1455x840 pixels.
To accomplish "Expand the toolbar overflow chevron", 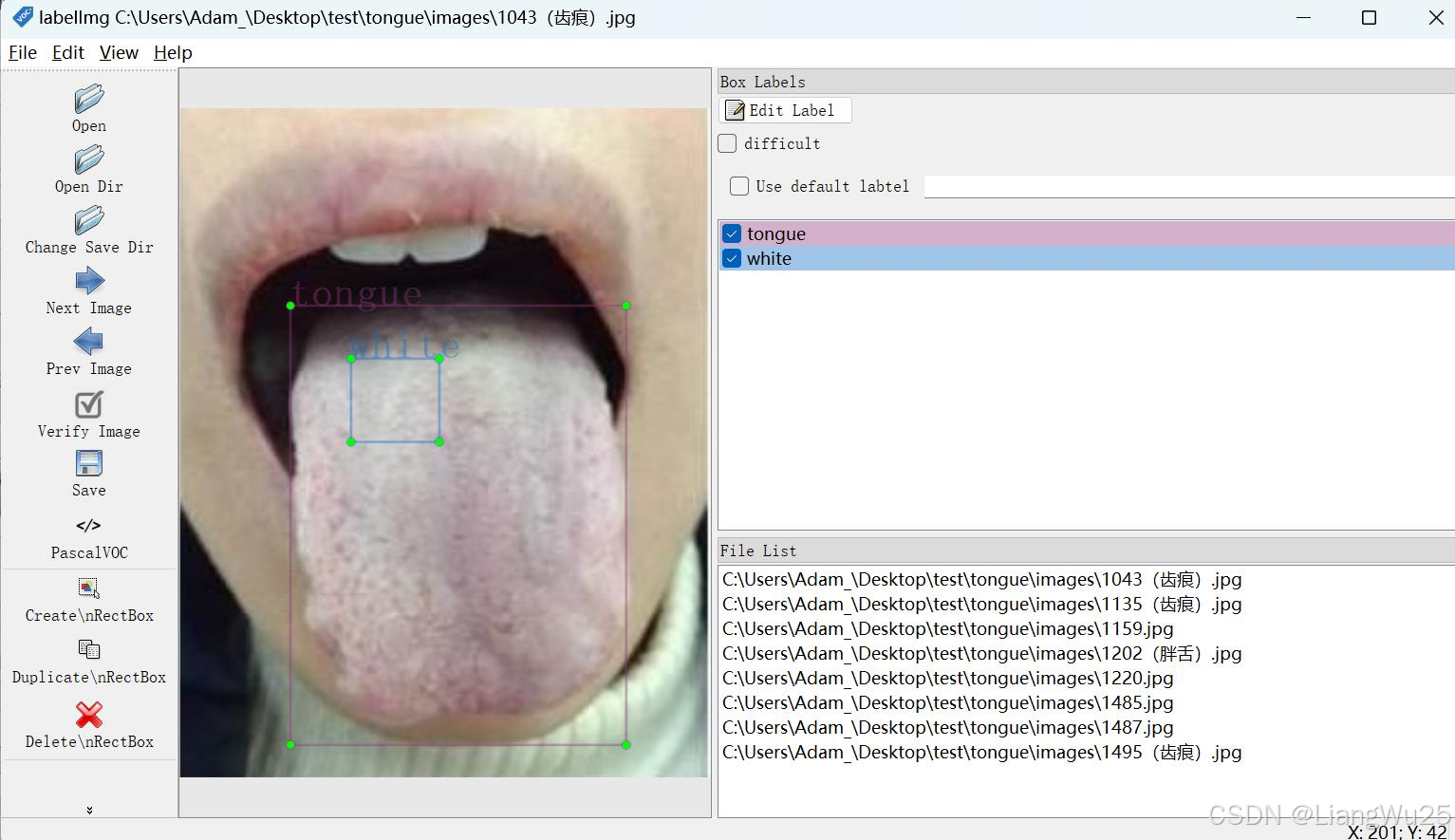I will pos(89,810).
